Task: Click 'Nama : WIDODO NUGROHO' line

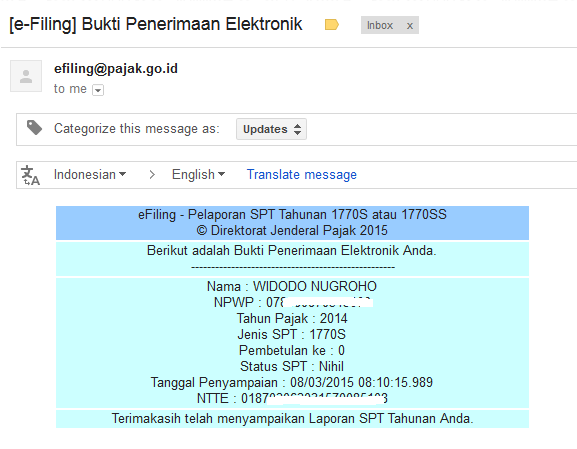Action: pos(292,286)
